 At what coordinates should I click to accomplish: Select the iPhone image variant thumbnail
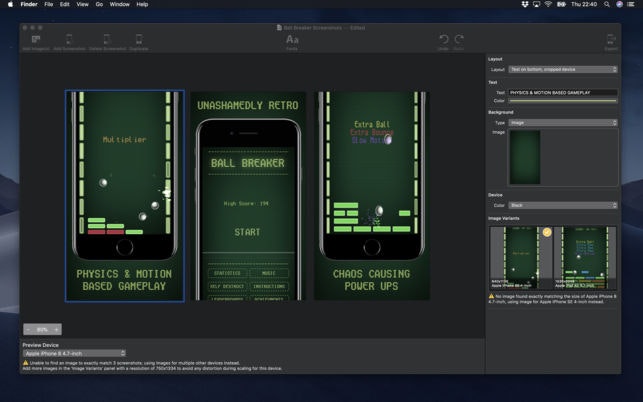coord(521,258)
